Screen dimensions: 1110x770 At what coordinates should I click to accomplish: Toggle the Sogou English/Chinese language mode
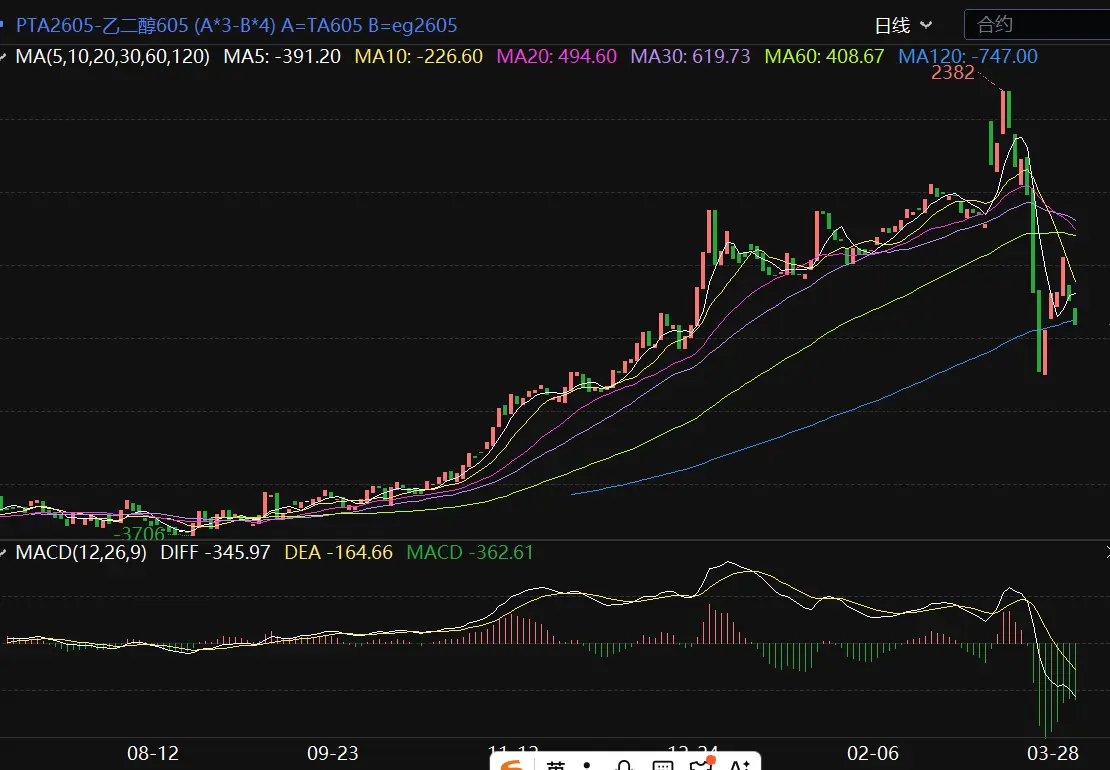556,766
